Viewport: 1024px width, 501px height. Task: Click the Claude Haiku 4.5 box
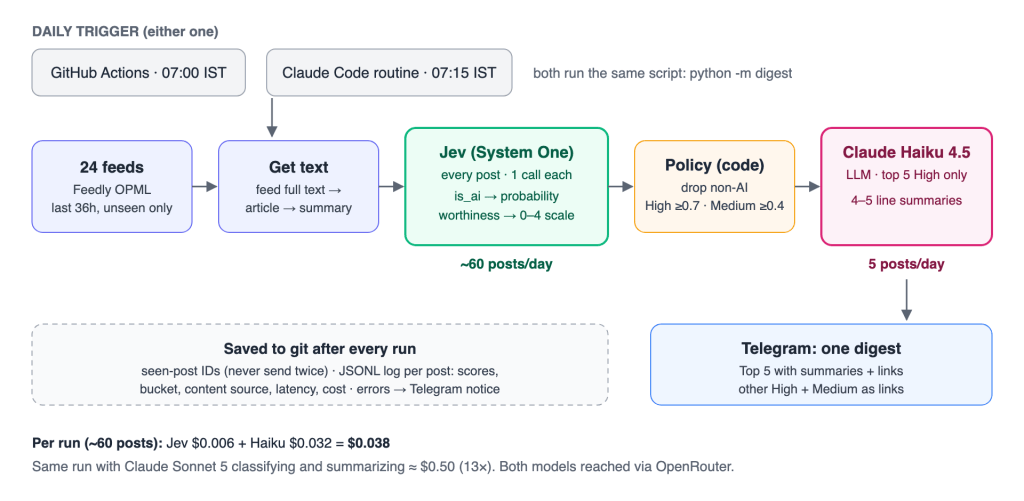click(x=906, y=186)
